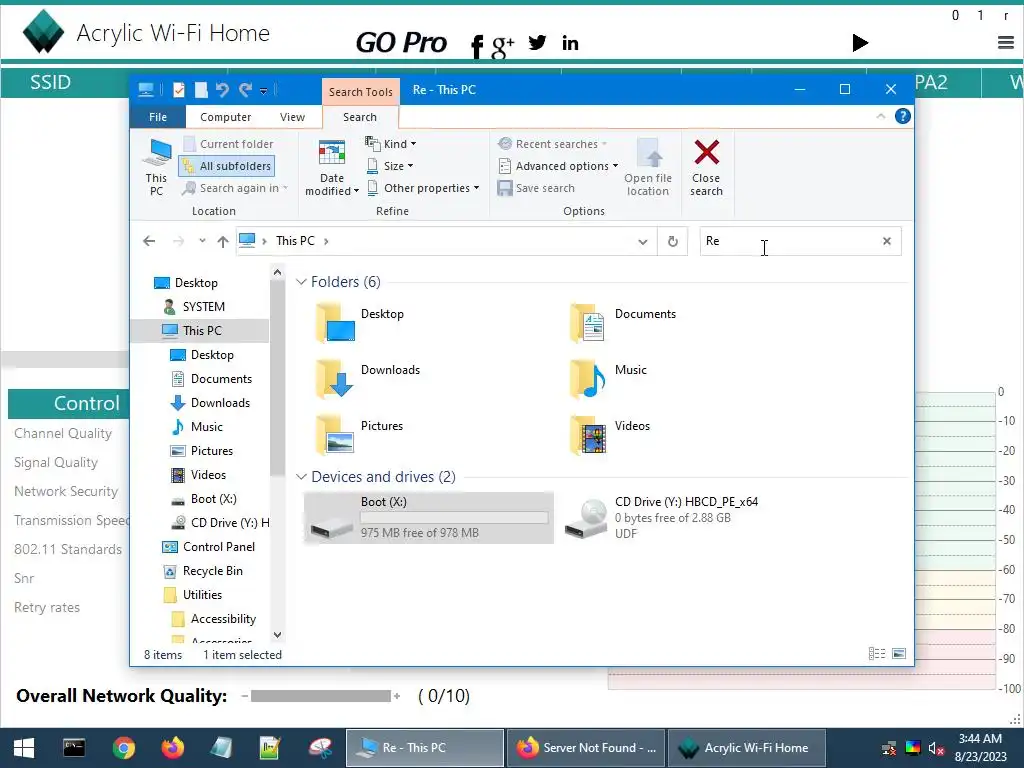Go up one folder level arrow
This screenshot has width=1024, height=768.
223,241
